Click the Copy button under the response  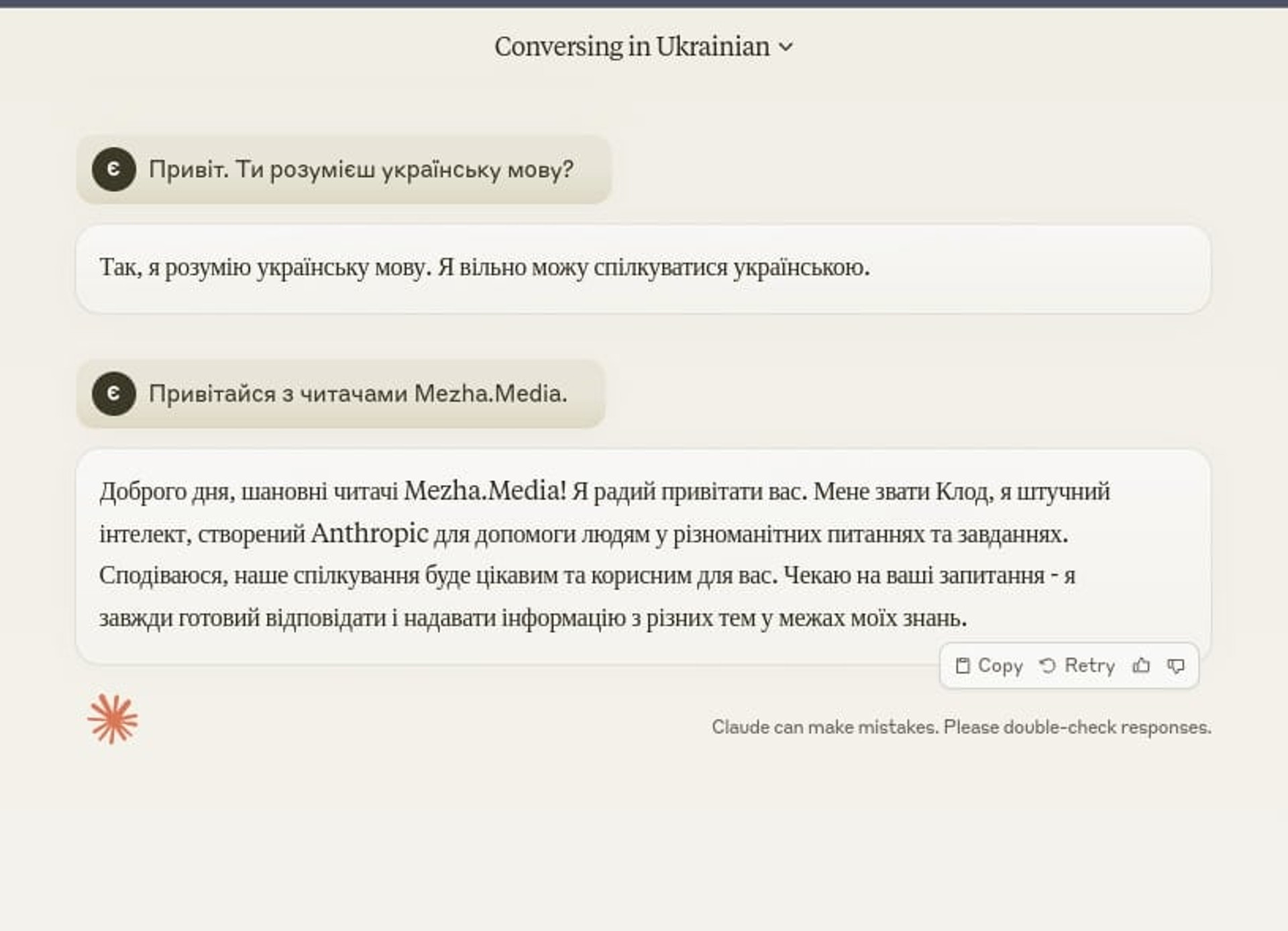[989, 665]
